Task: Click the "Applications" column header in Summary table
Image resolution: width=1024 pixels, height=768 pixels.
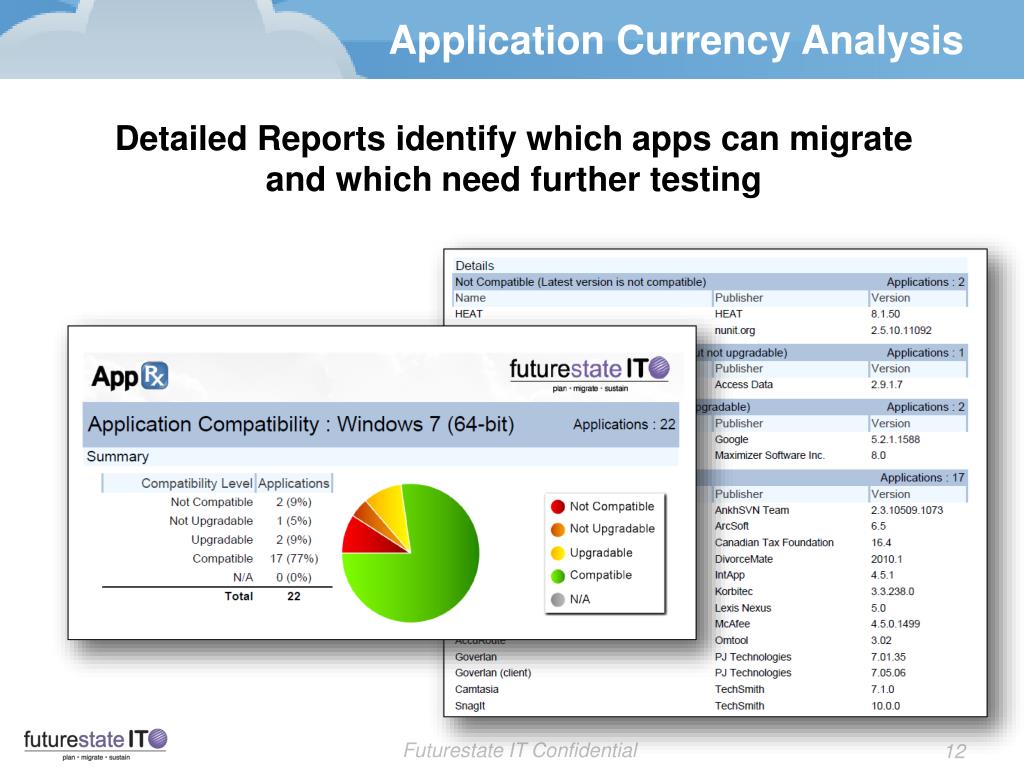Action: pyautogui.click(x=294, y=483)
